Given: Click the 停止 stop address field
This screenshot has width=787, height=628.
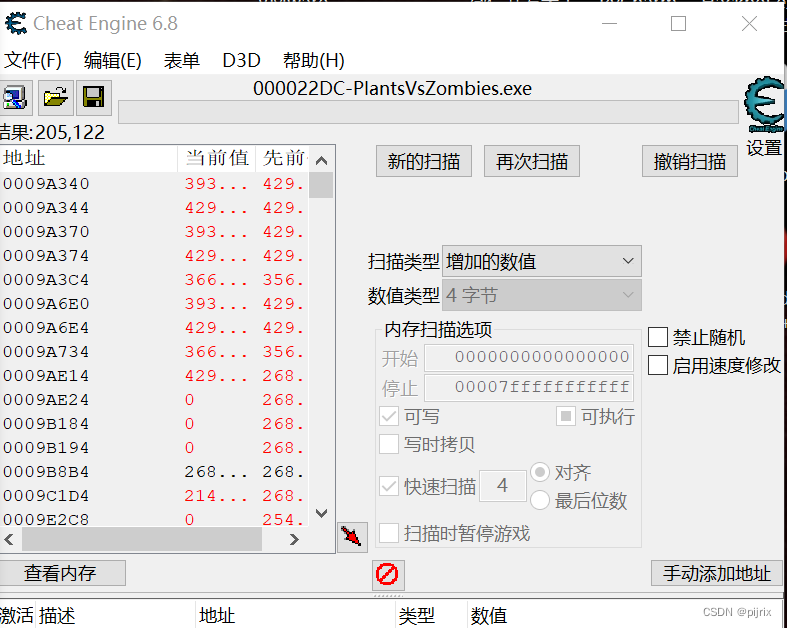Looking at the screenshot, I should (529, 388).
